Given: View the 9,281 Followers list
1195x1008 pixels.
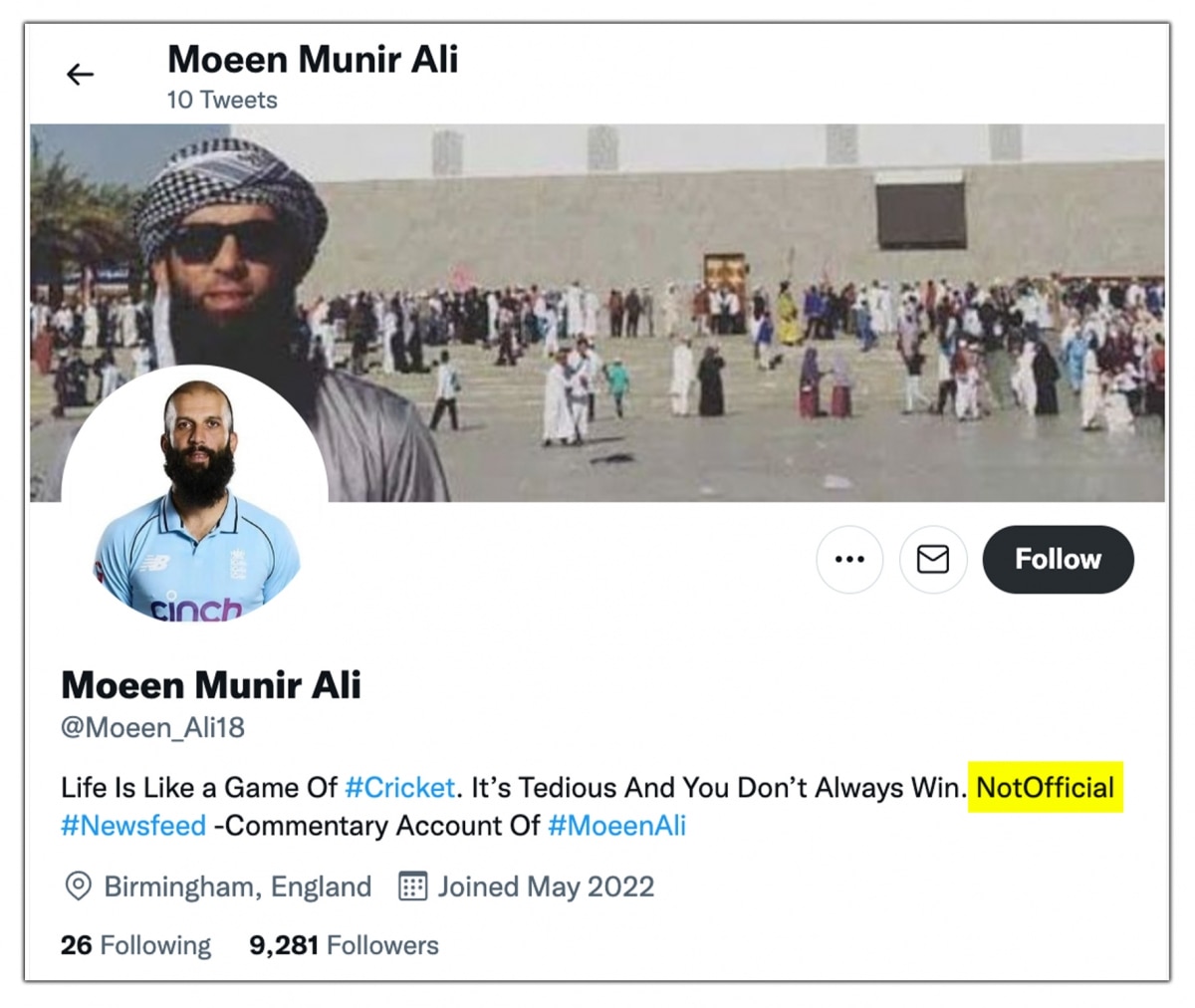Looking at the screenshot, I should click(344, 945).
